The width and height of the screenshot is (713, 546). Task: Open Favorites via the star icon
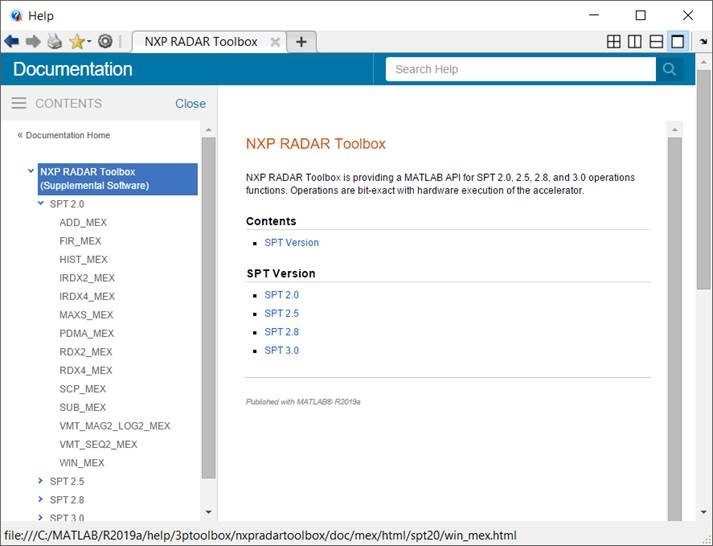(x=77, y=42)
